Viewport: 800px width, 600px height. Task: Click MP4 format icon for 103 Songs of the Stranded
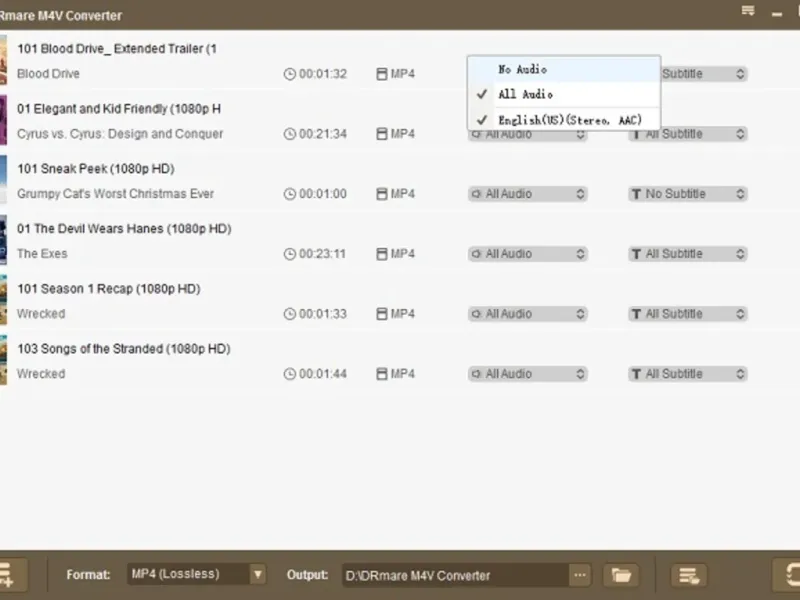(x=382, y=374)
